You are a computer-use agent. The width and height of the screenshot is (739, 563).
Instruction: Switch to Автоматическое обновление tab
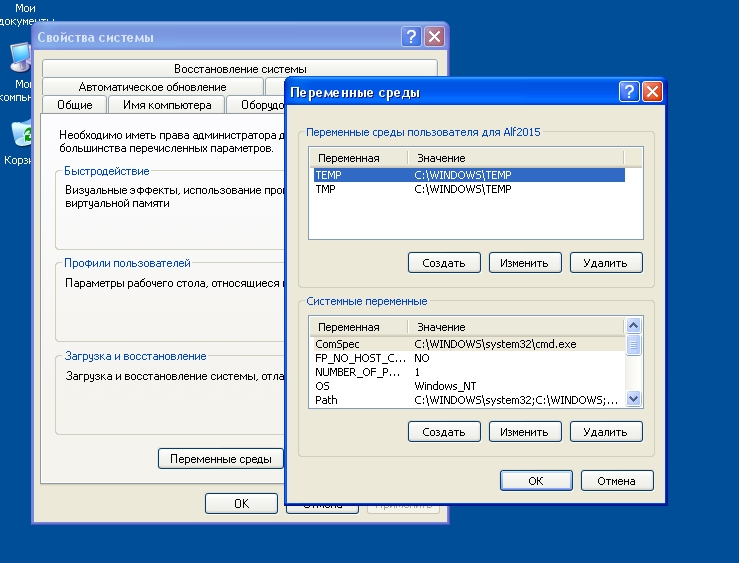[x=152, y=87]
